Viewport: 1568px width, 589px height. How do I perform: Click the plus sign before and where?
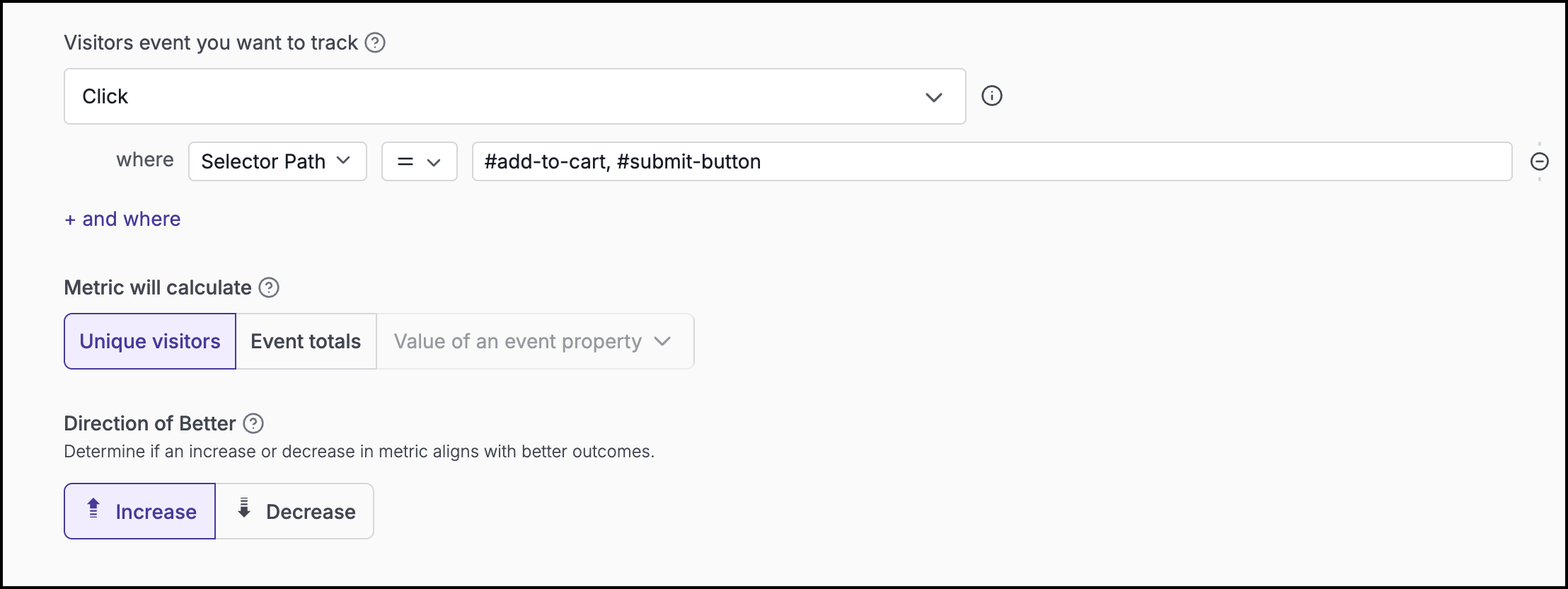click(x=70, y=220)
